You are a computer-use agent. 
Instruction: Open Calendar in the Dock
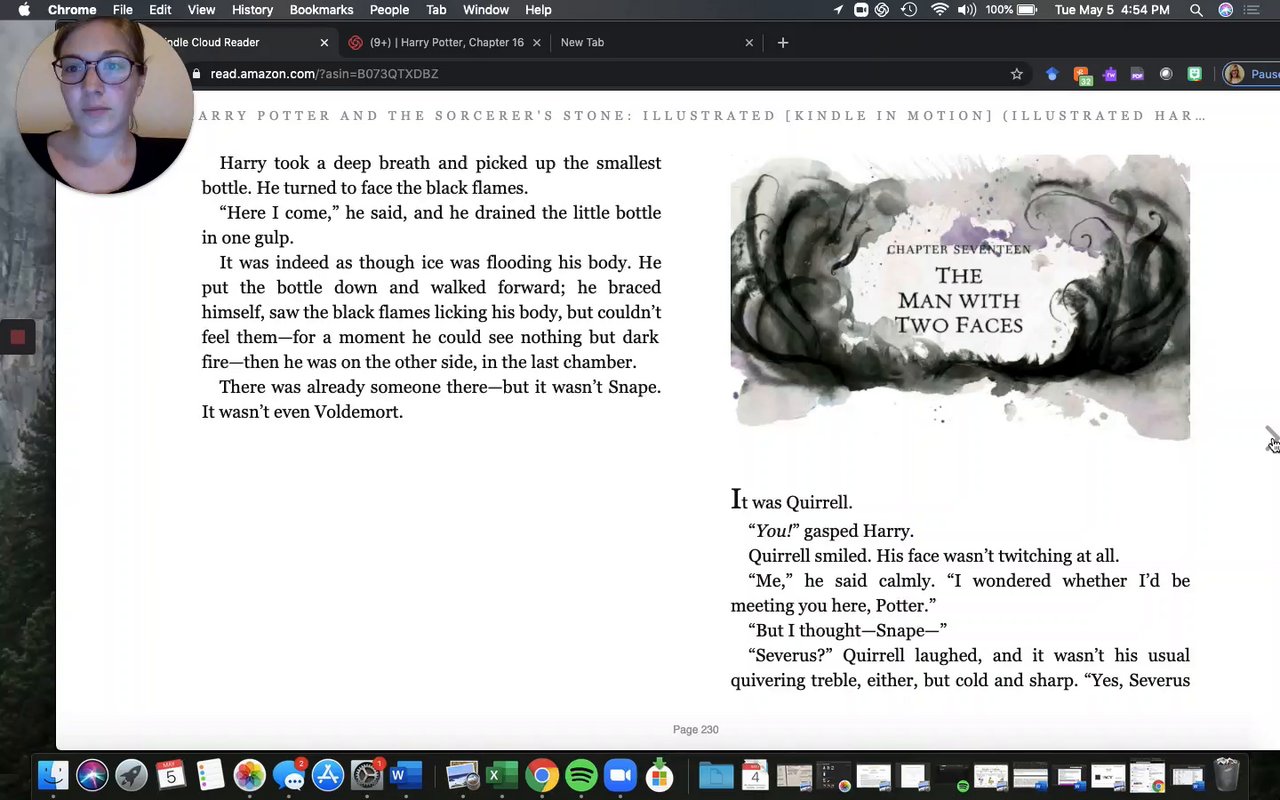click(x=171, y=775)
